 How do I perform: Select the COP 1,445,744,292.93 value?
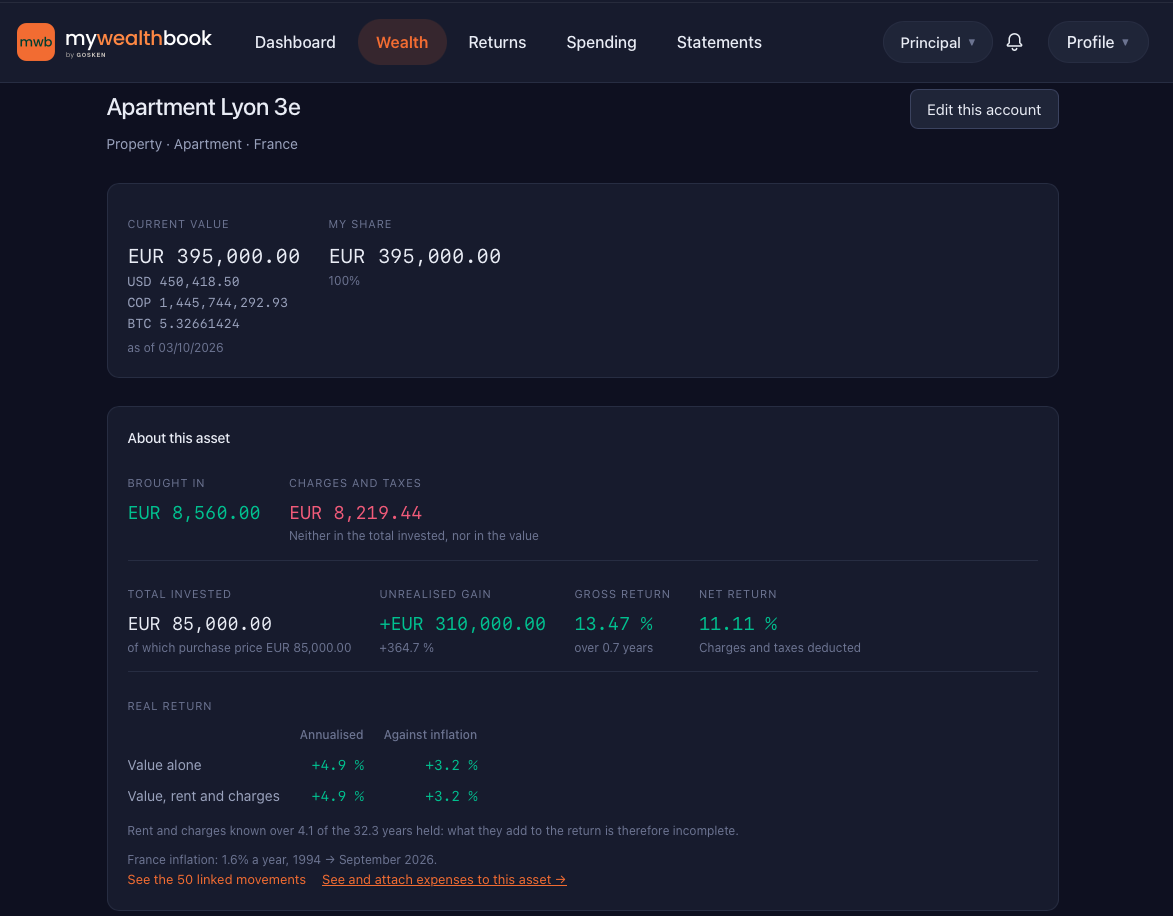click(x=207, y=302)
